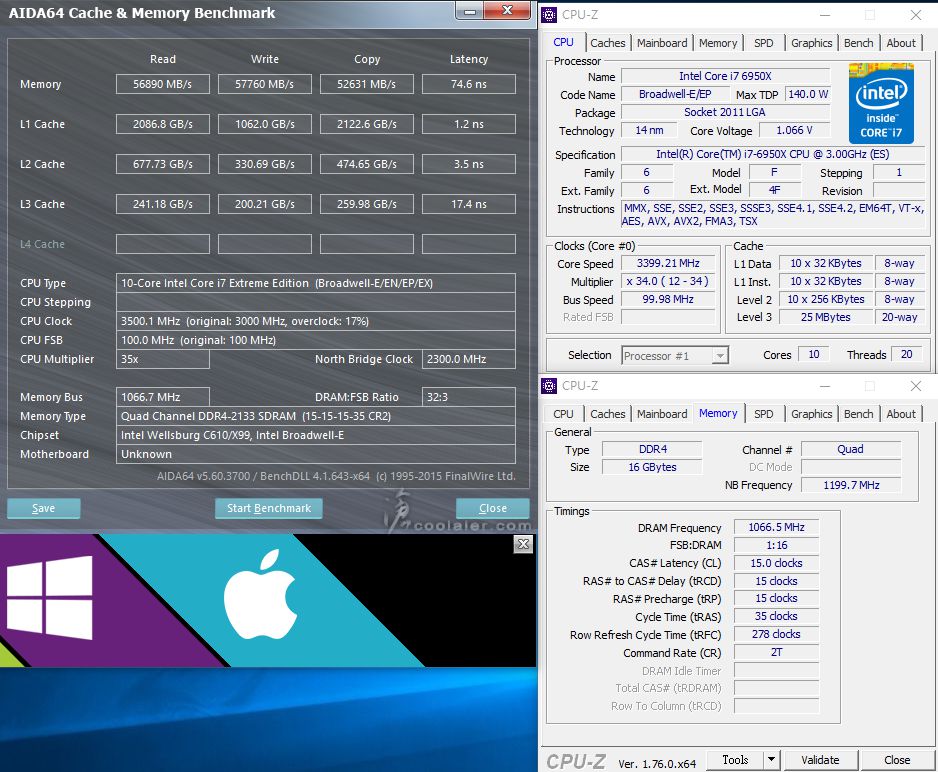Select Bench tab in bottom CPU-Z window

point(858,414)
